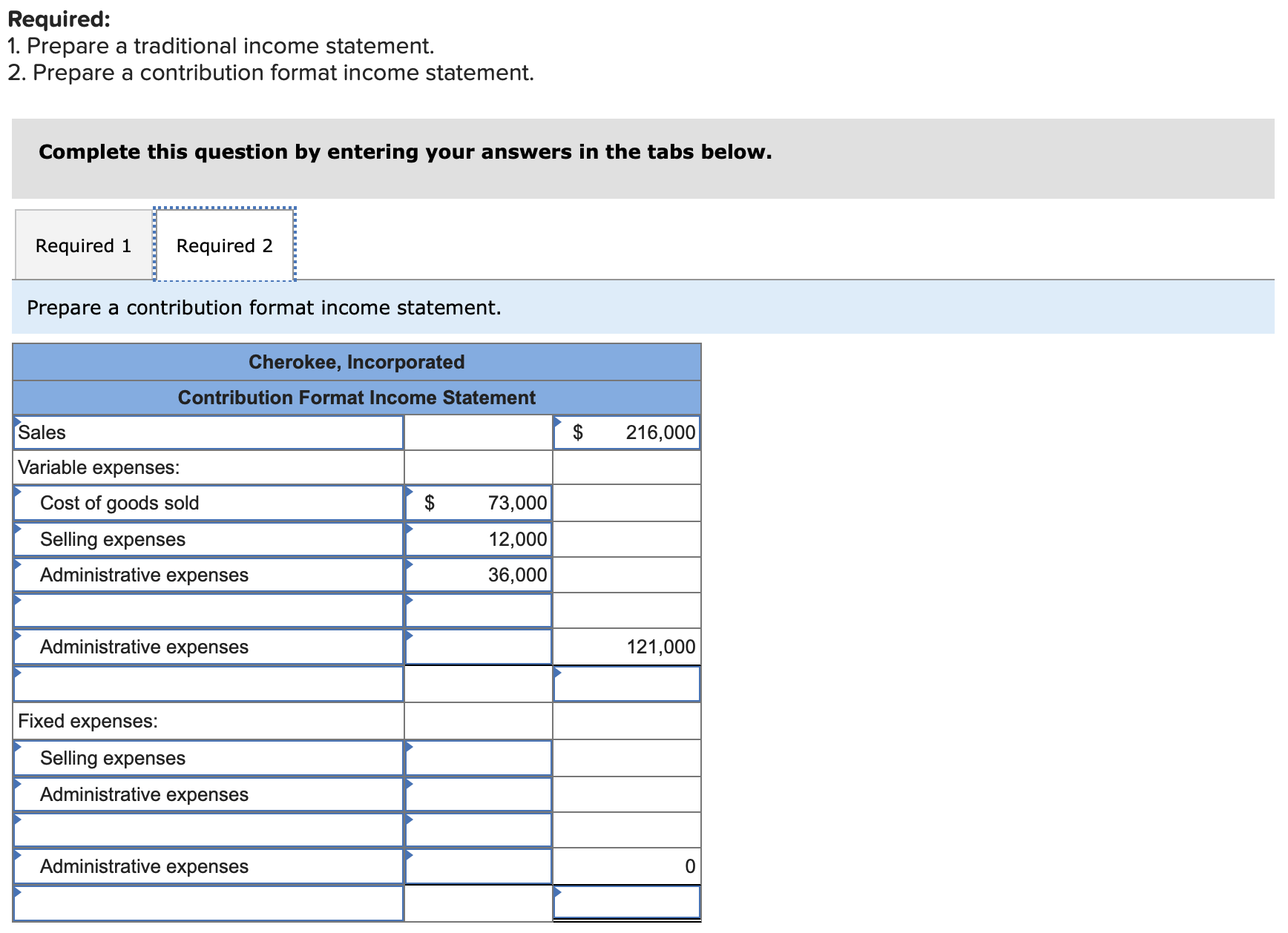This screenshot has height=933, width=1288.
Task: Edit the Cost of goods sold amount 73,000
Action: (479, 503)
